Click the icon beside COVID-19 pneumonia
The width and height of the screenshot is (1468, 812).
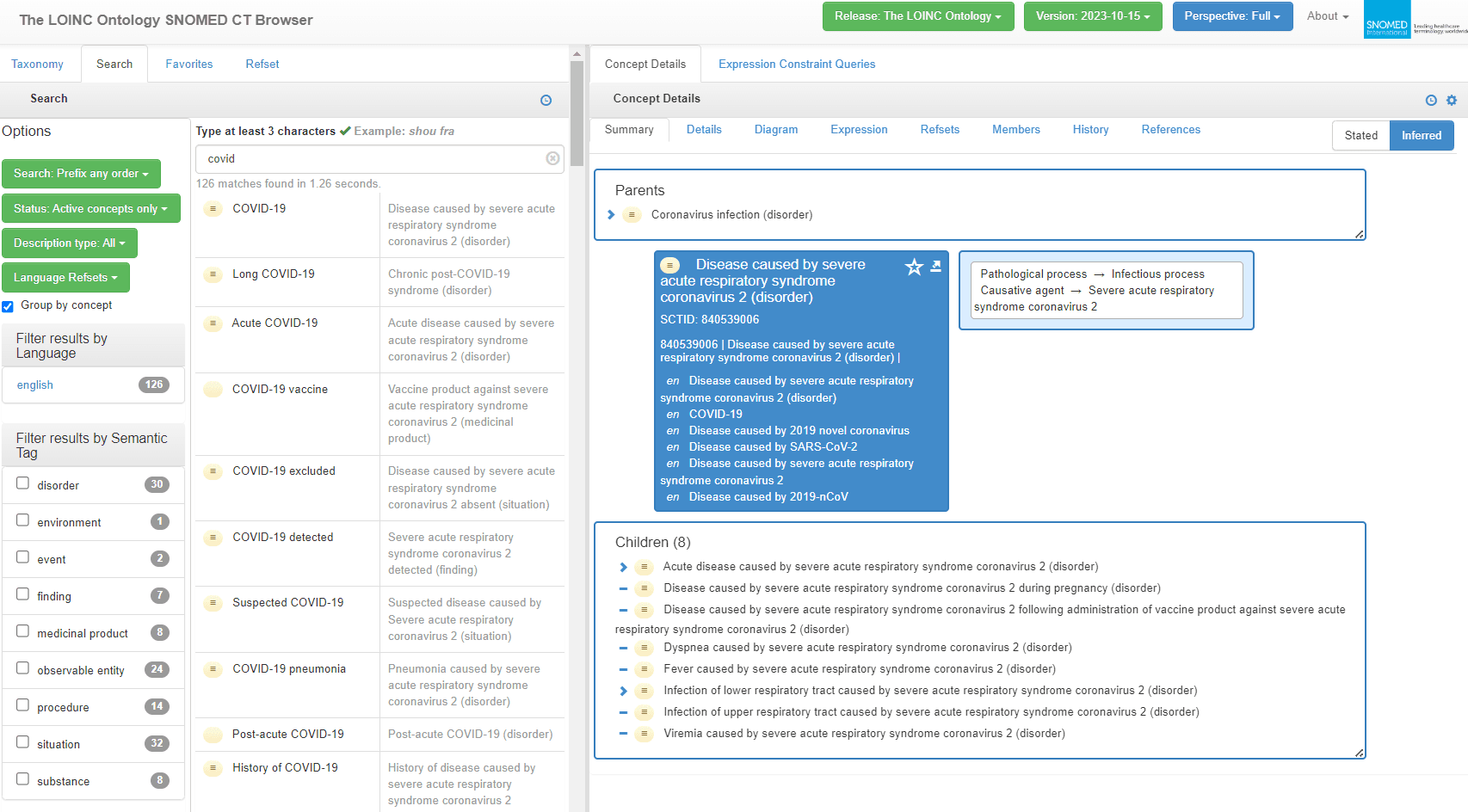pyautogui.click(x=213, y=669)
